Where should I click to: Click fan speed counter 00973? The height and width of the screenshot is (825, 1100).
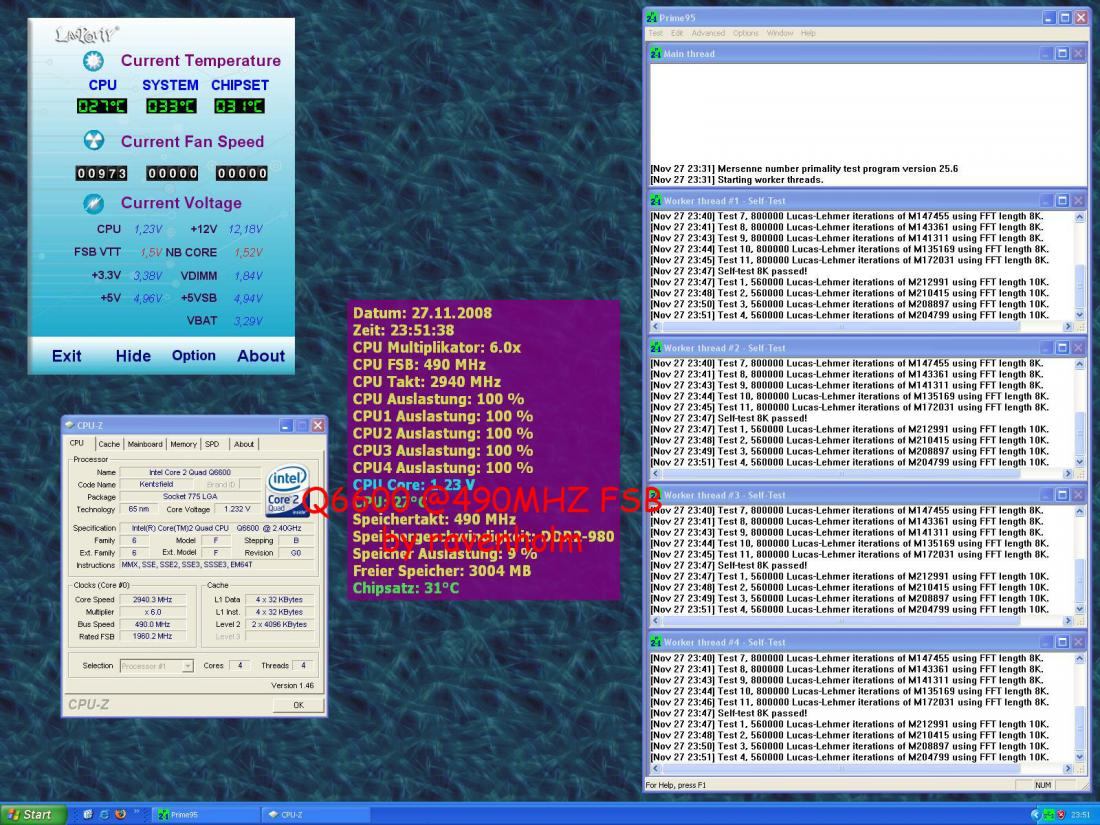(x=102, y=173)
